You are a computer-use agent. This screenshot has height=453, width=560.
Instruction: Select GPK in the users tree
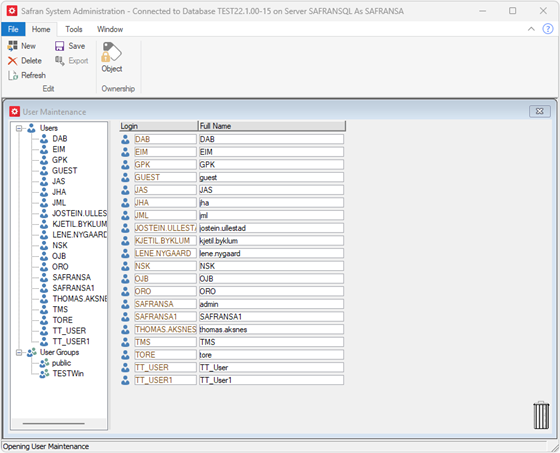pyautogui.click(x=60, y=160)
